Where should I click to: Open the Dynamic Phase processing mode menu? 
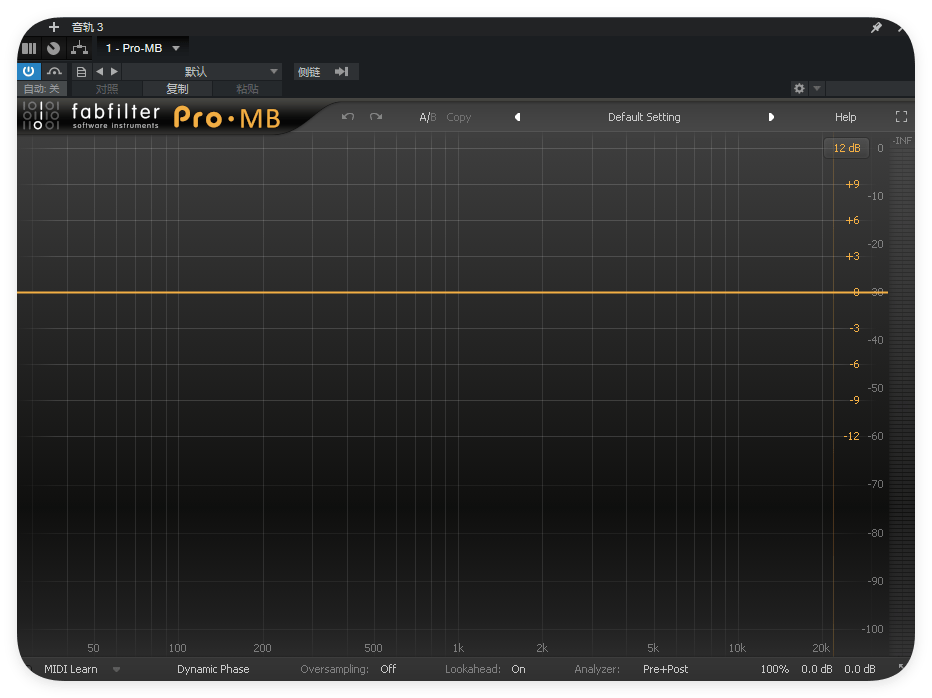point(213,669)
